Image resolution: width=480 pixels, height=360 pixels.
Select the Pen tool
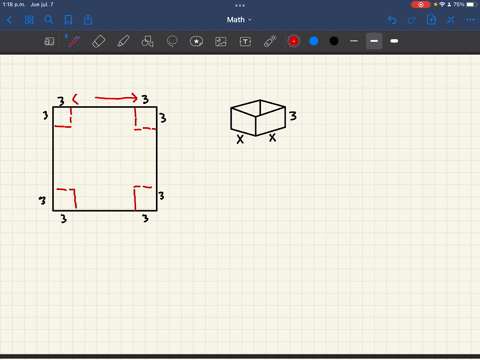(x=73, y=41)
